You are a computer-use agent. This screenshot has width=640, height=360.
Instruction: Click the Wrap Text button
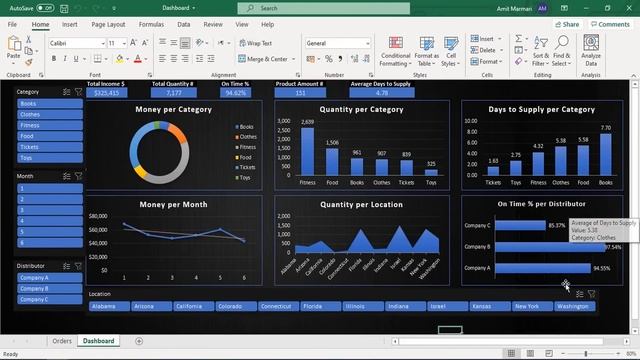point(256,43)
